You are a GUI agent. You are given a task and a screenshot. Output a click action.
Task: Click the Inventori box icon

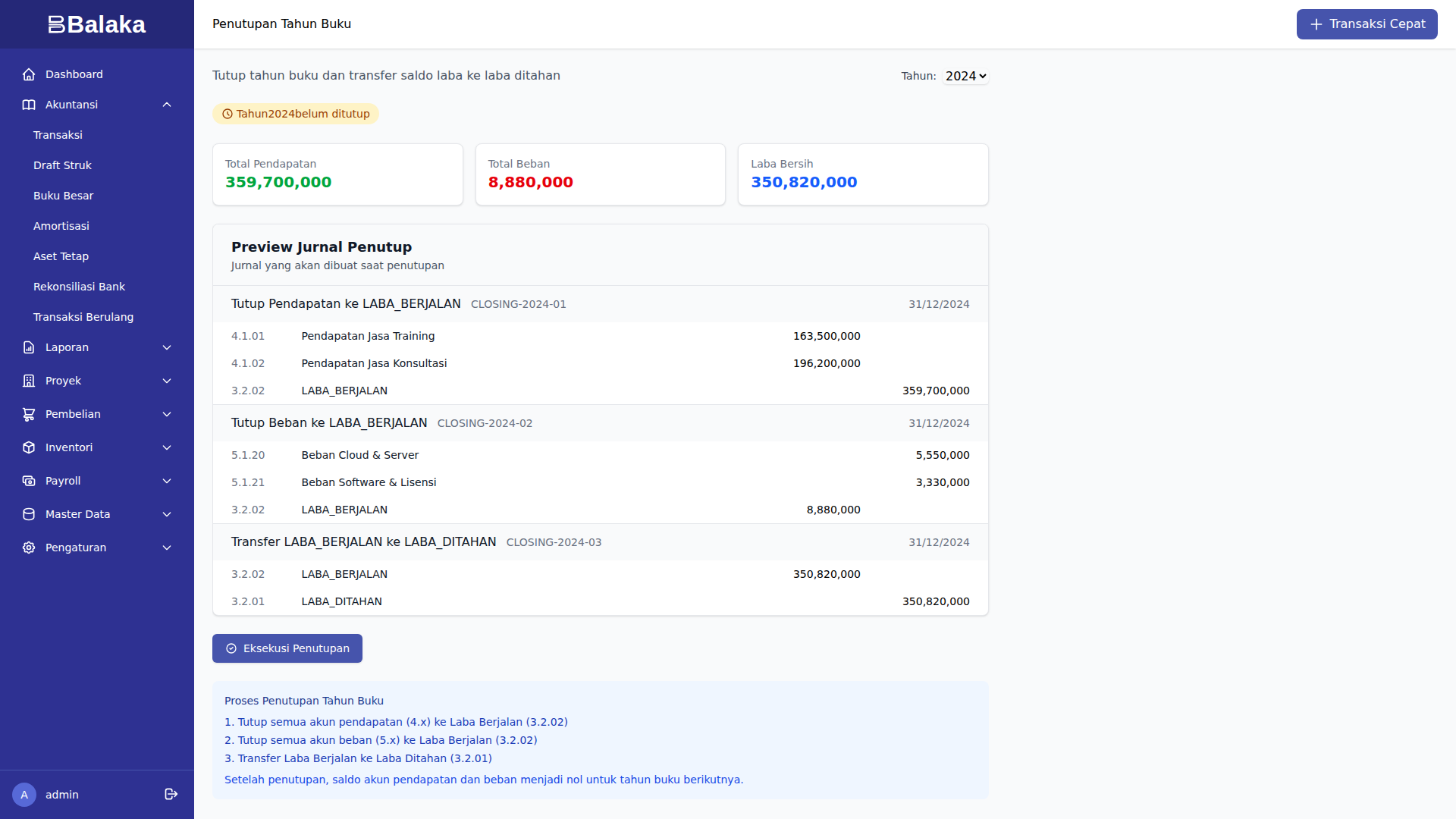[29, 447]
